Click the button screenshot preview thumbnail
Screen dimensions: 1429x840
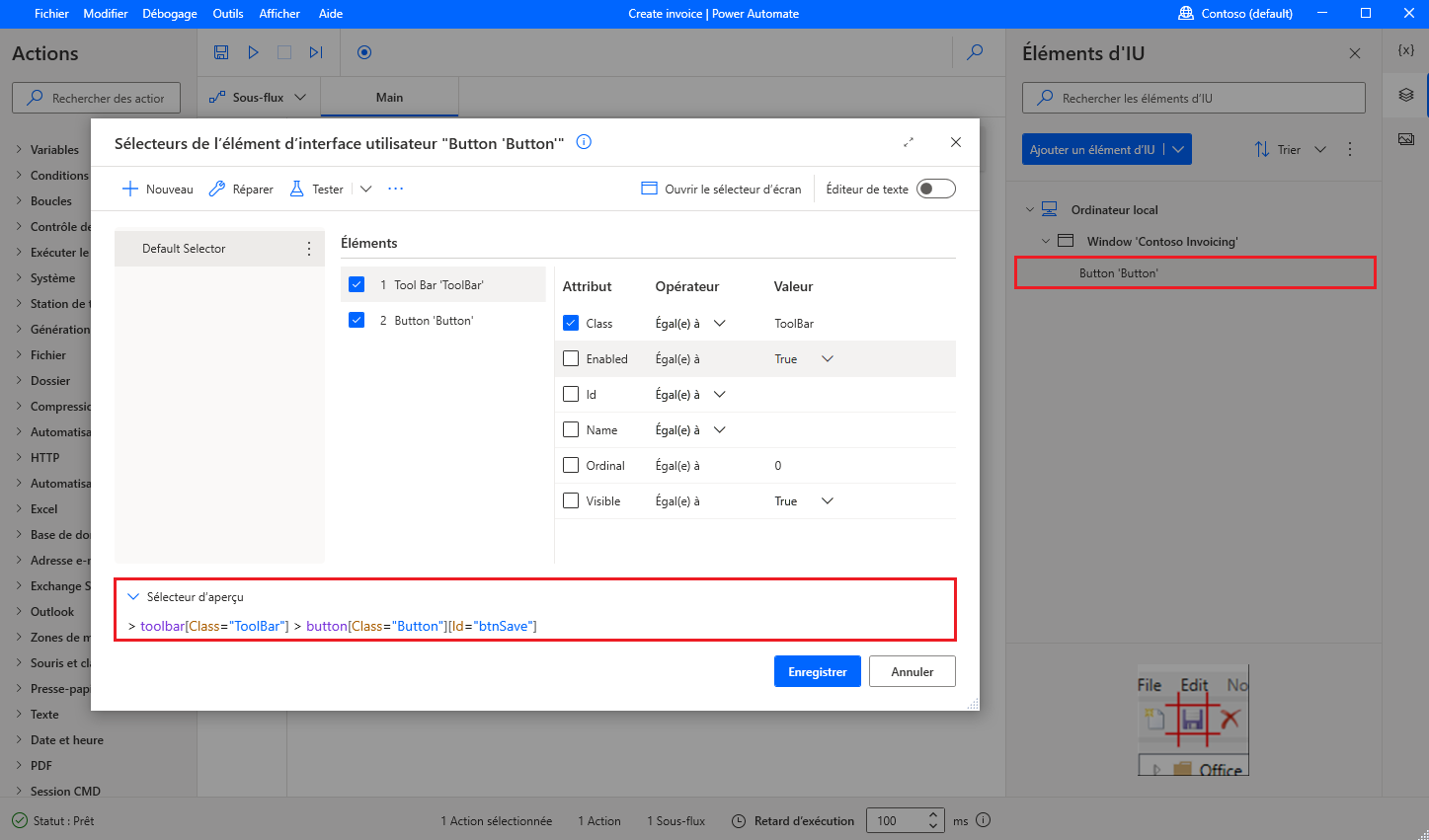point(1193,720)
